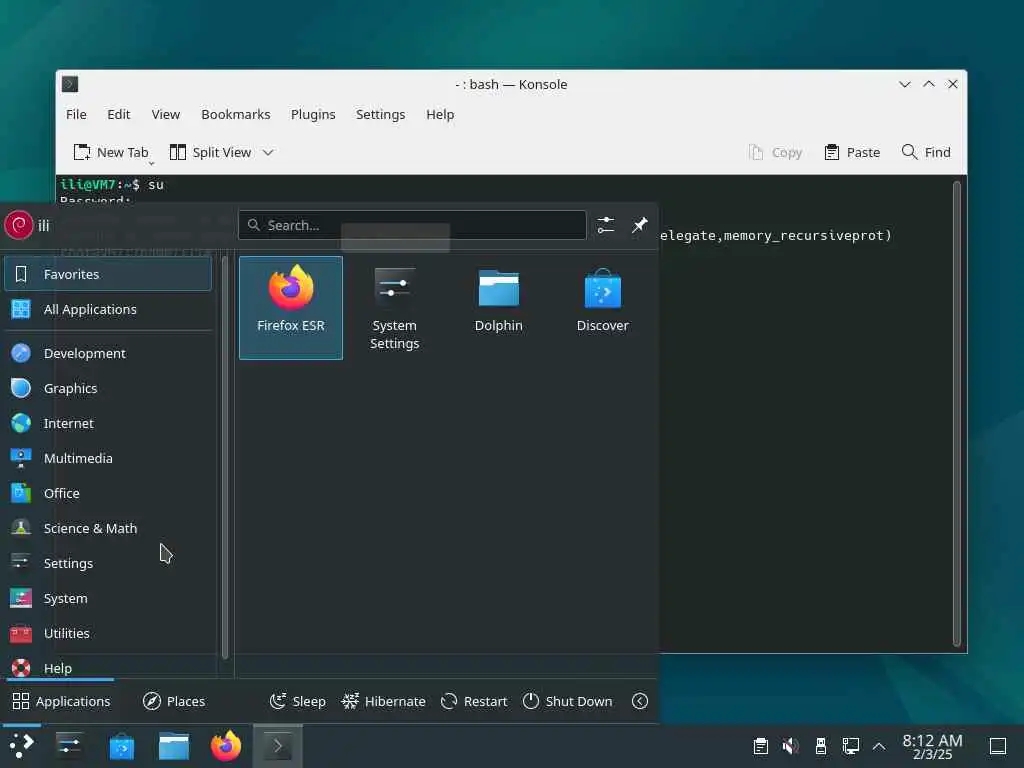Open the Settings category
The height and width of the screenshot is (768, 1024).
[x=108, y=564]
